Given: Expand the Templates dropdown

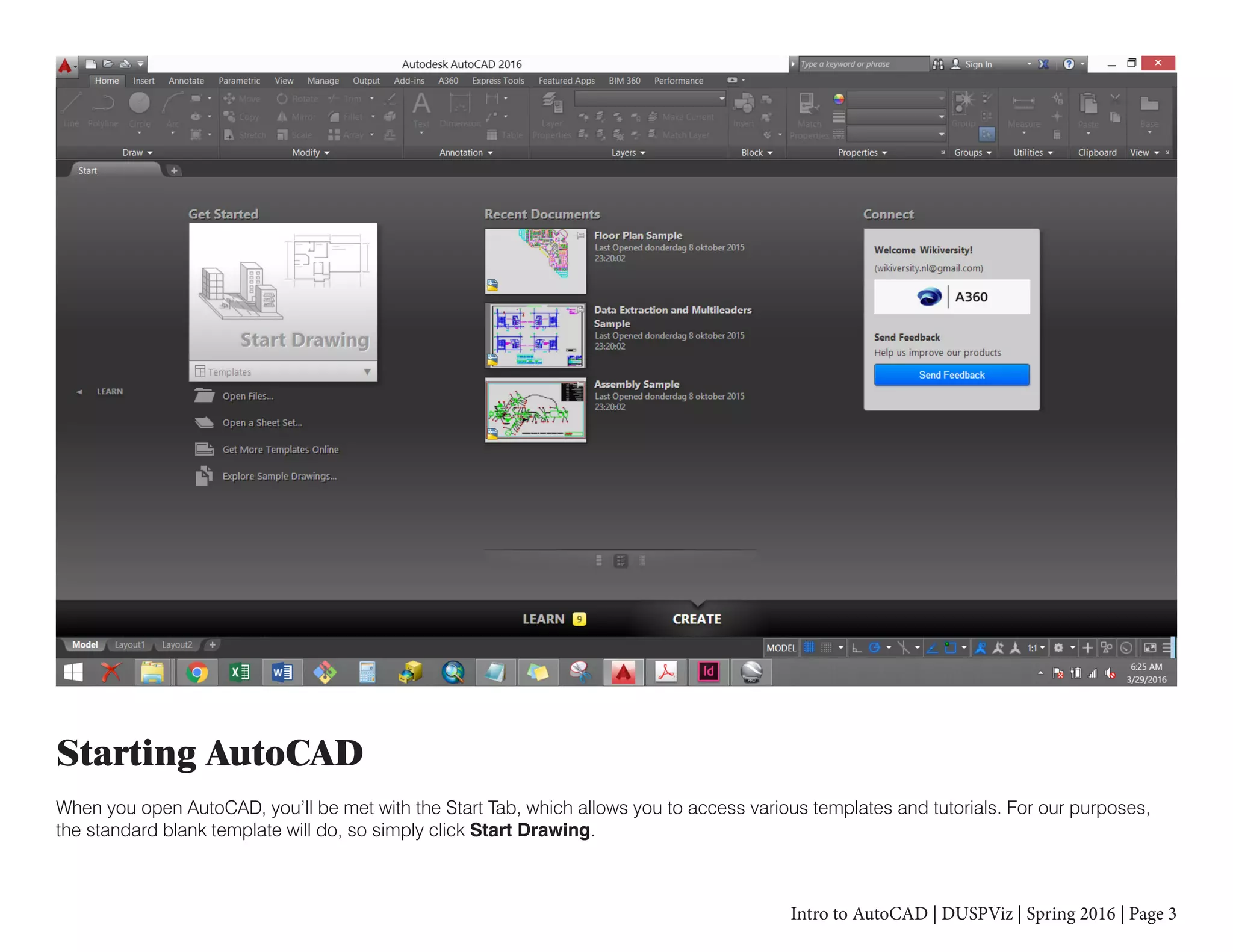Looking at the screenshot, I should pos(367,372).
